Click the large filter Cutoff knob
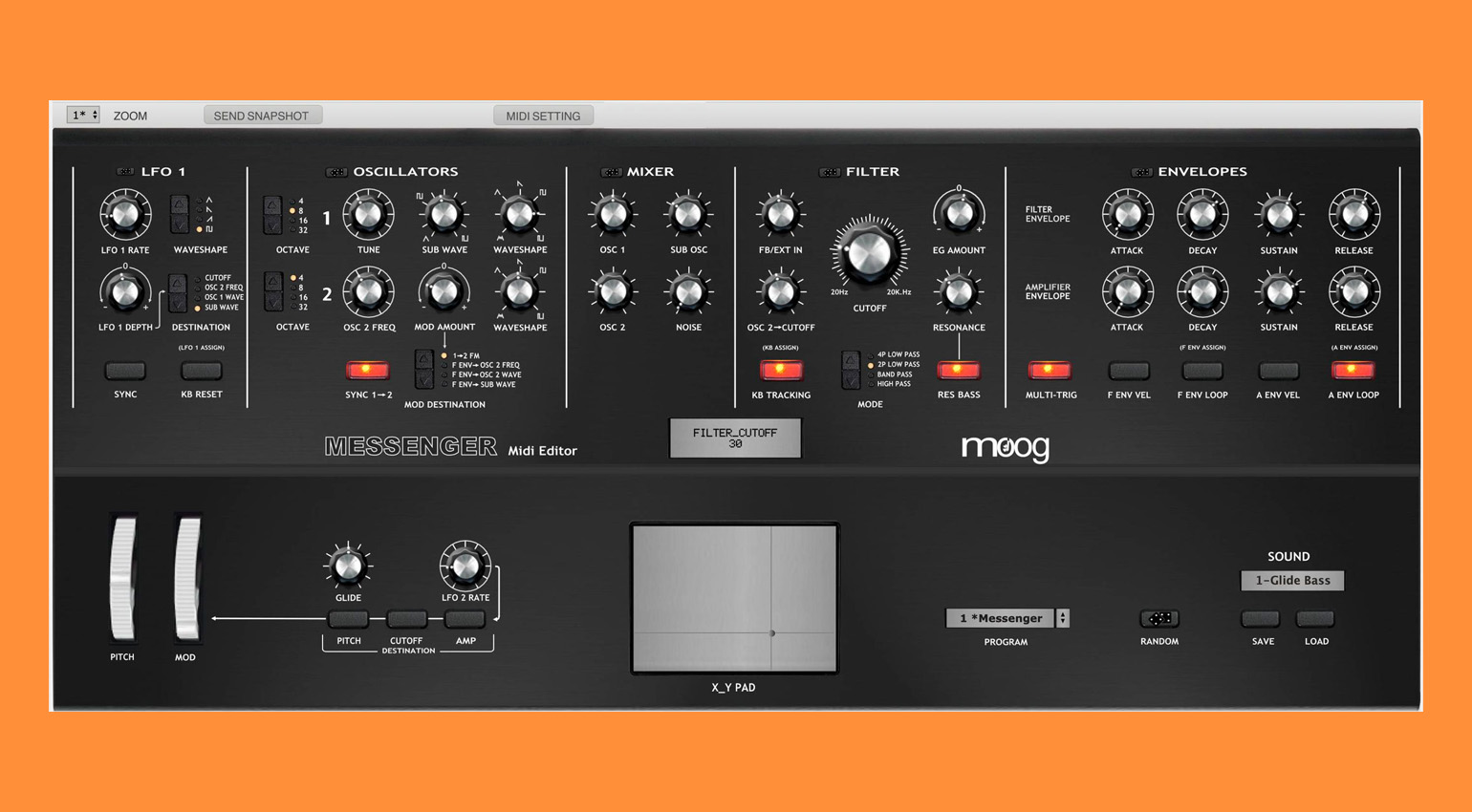The width and height of the screenshot is (1472, 812). 869,253
